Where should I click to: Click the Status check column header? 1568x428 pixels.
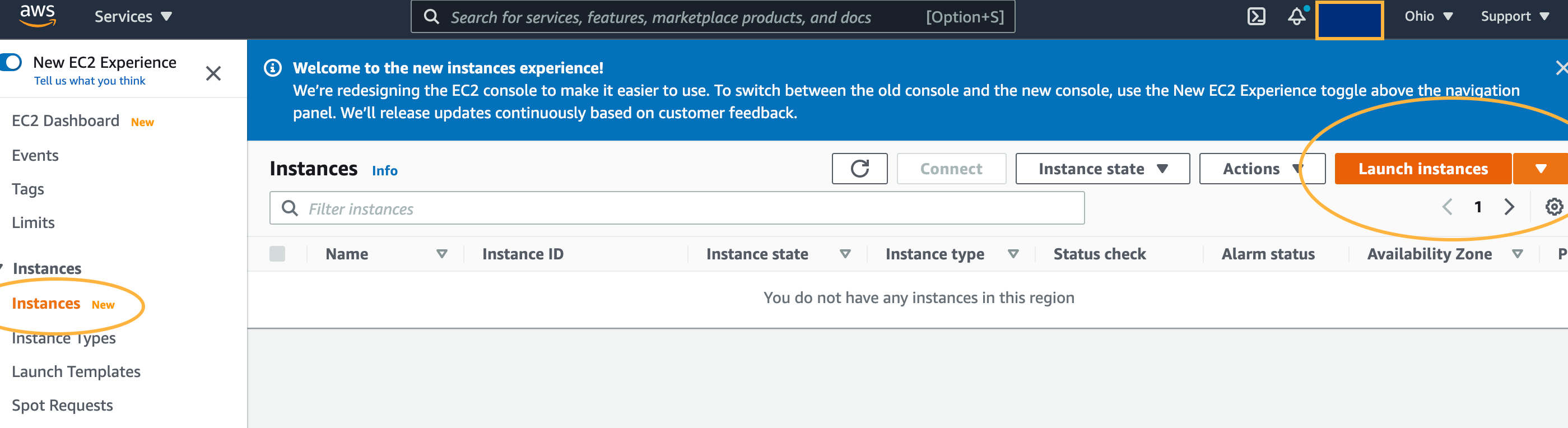(1099, 254)
